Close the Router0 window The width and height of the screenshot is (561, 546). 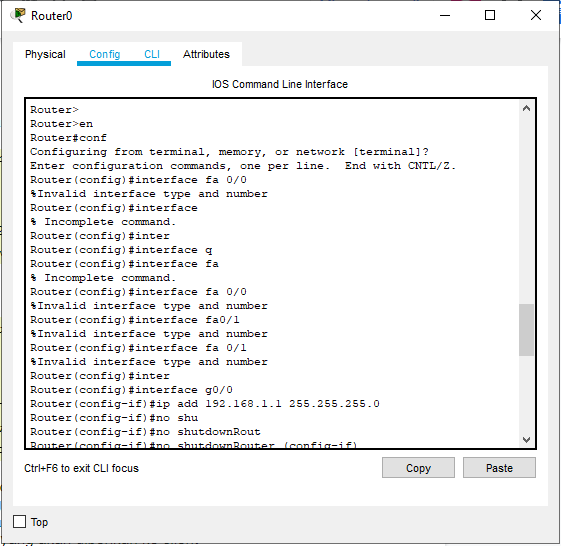536,15
